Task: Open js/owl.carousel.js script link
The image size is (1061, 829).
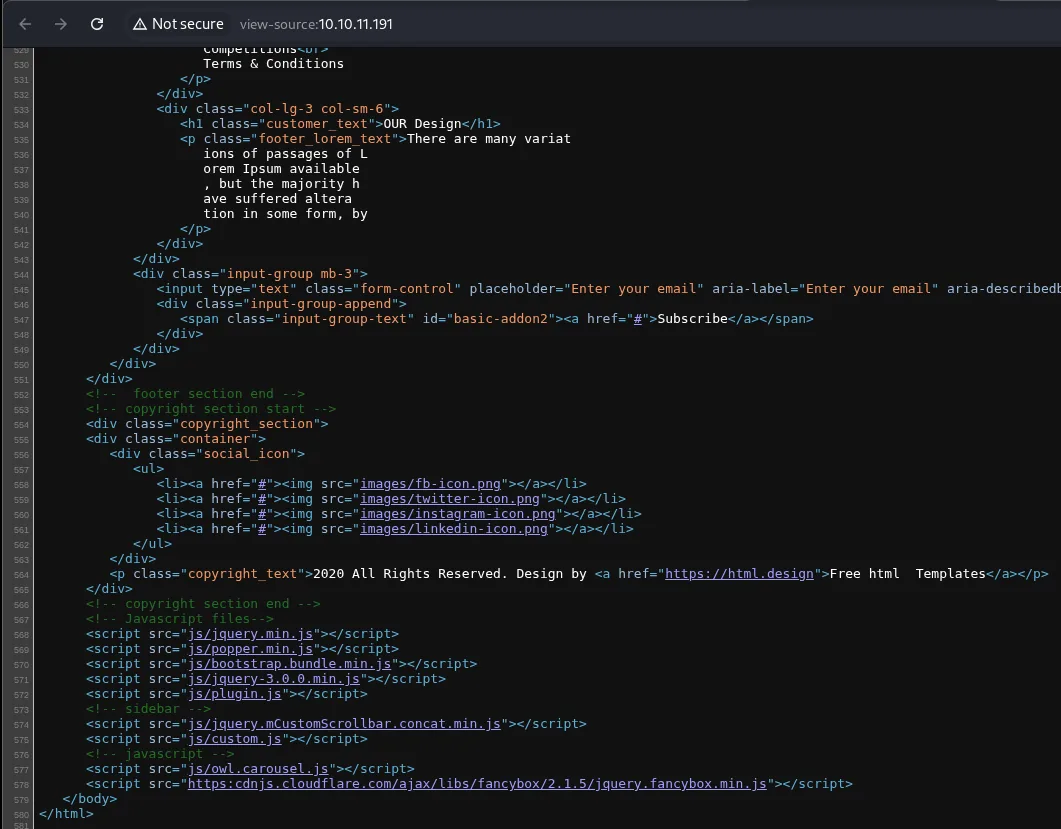Action: [x=258, y=769]
